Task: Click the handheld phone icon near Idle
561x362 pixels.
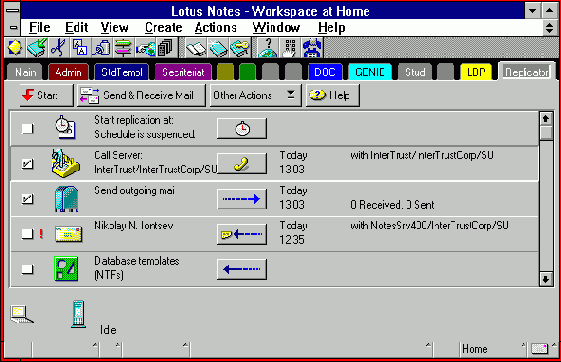Action: (78, 314)
